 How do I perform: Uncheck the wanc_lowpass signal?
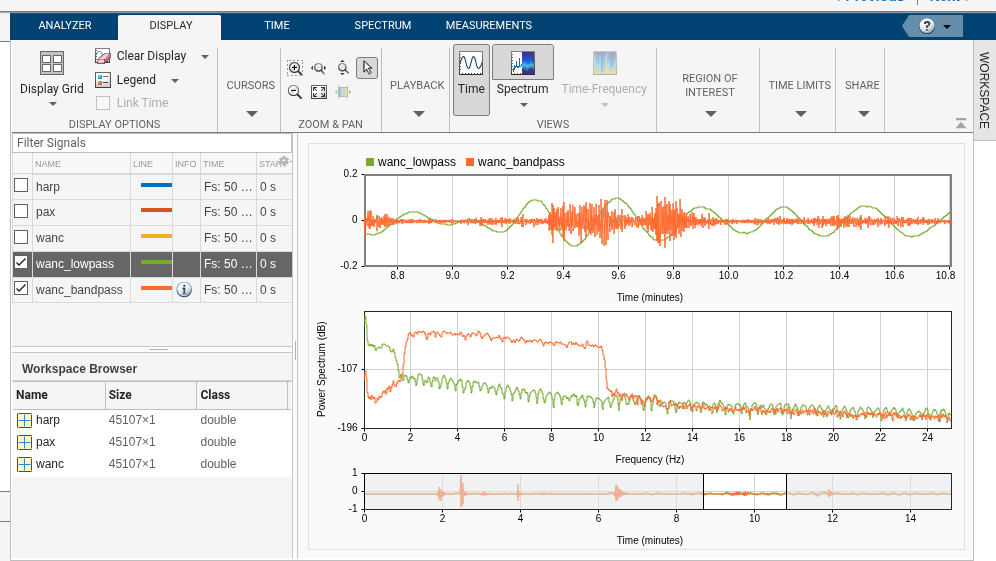(21, 264)
